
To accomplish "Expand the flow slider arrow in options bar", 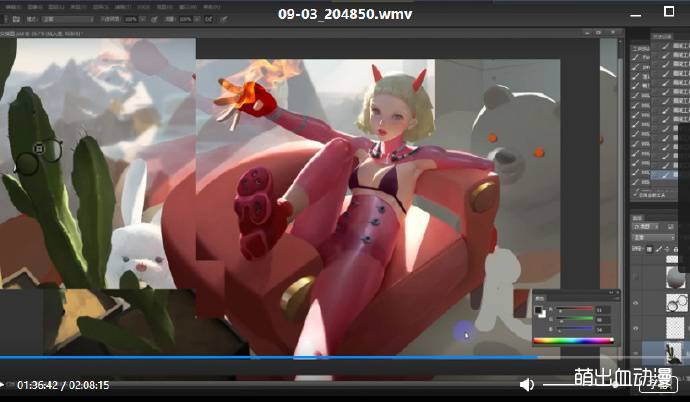I will 198,19.
